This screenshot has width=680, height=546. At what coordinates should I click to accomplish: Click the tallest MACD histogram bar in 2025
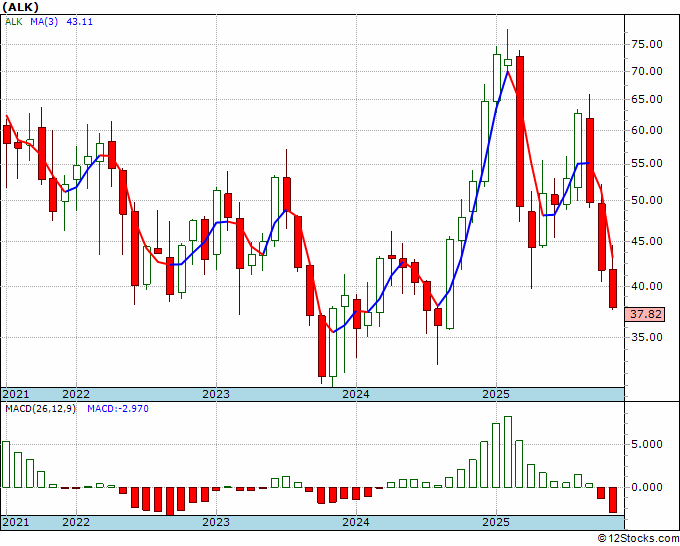tap(508, 452)
